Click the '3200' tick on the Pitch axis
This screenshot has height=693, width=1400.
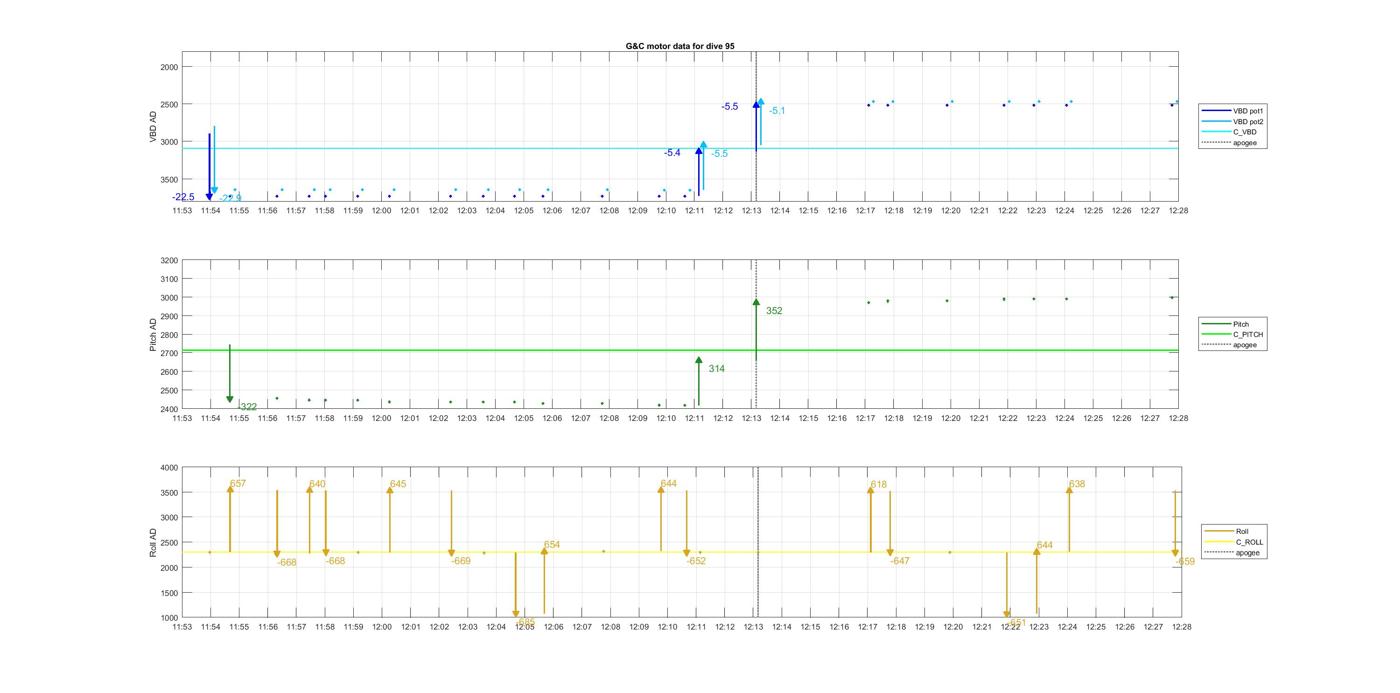point(168,261)
